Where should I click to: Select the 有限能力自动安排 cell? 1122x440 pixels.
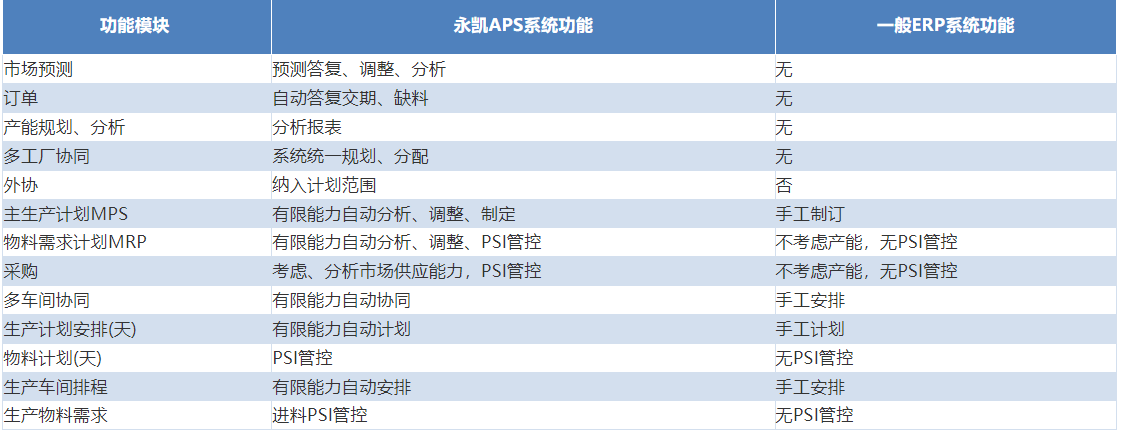point(523,387)
